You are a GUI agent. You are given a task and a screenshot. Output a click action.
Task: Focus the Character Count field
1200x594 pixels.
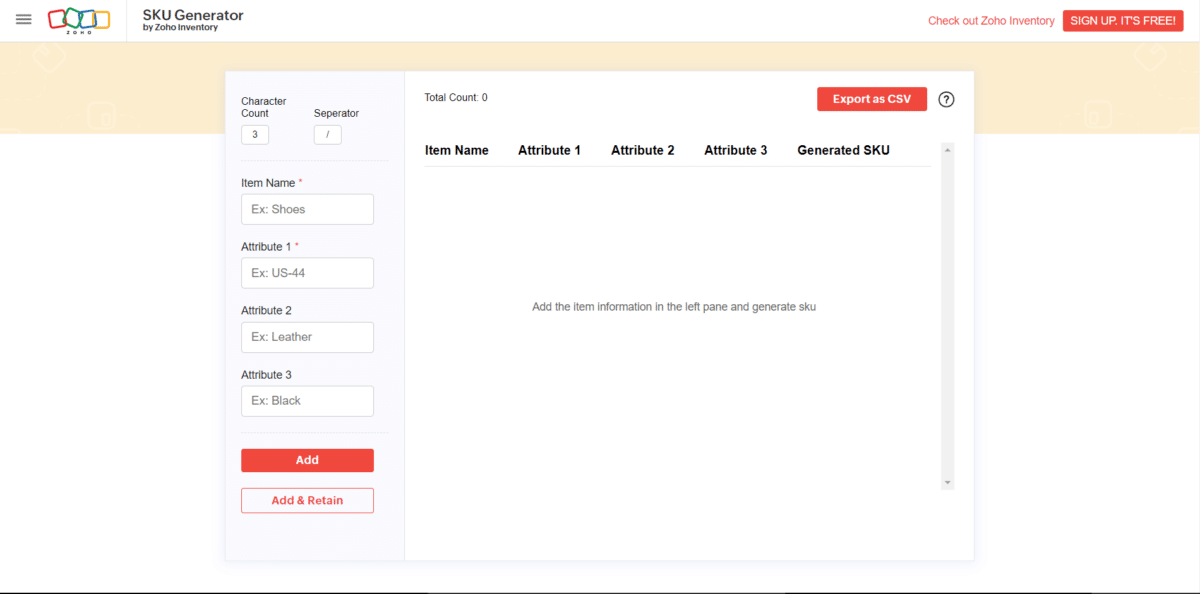pyautogui.click(x=255, y=134)
